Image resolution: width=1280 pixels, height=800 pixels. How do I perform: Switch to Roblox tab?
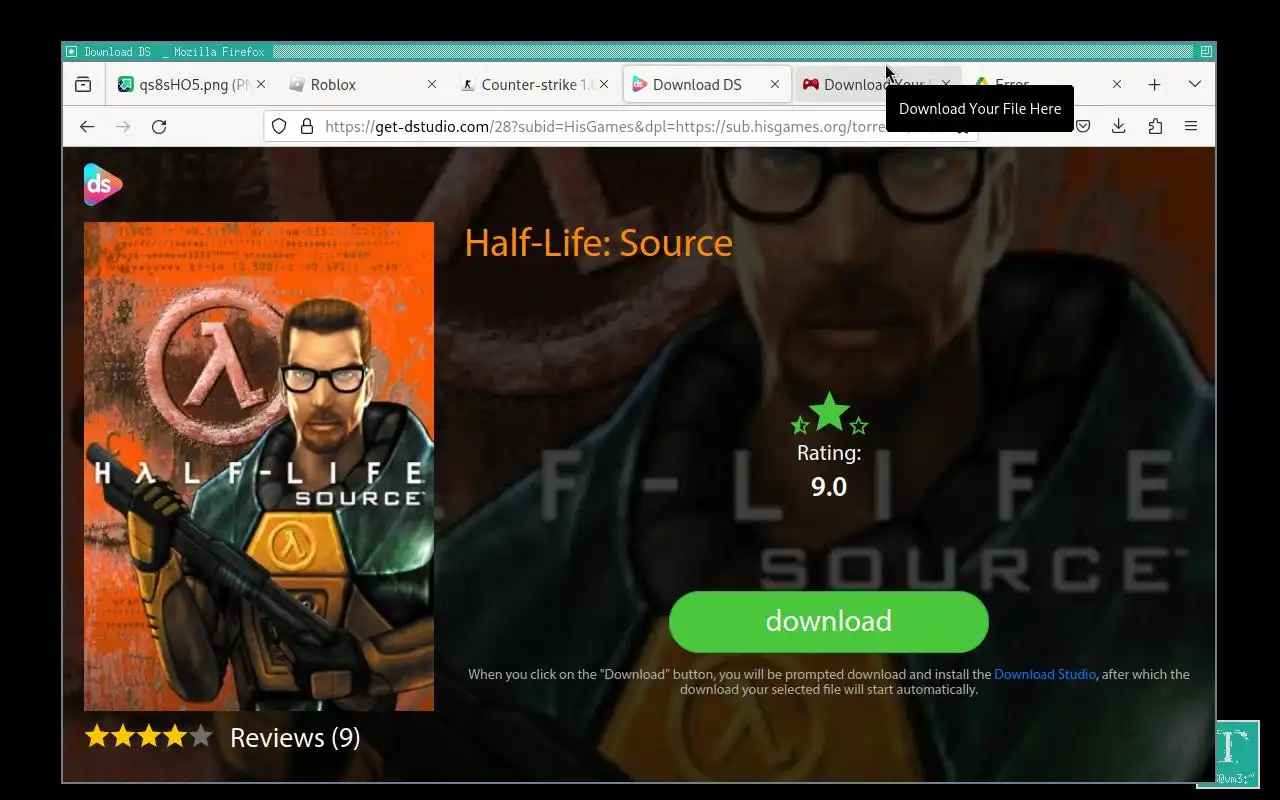(361, 85)
